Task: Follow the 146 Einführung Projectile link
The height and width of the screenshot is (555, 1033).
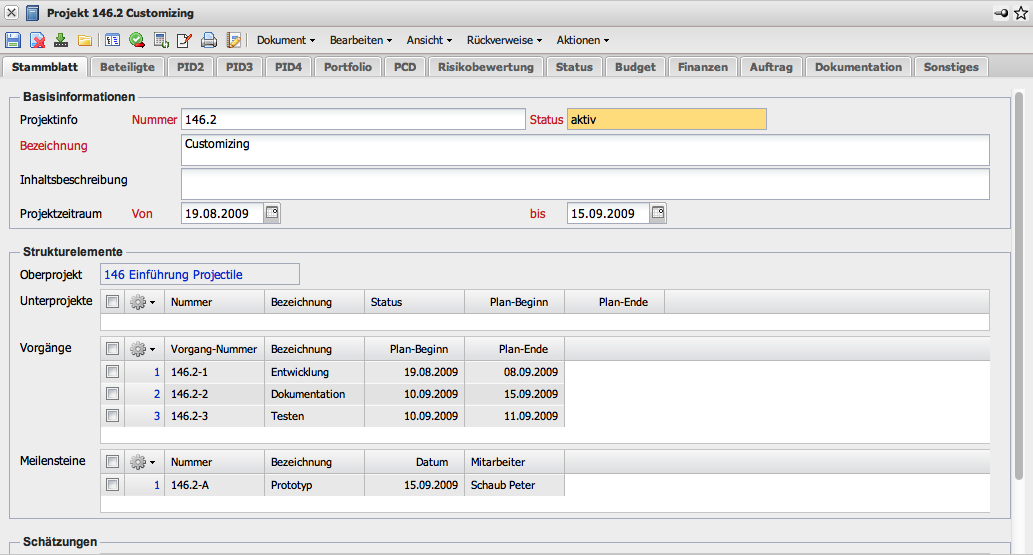Action: [175, 275]
